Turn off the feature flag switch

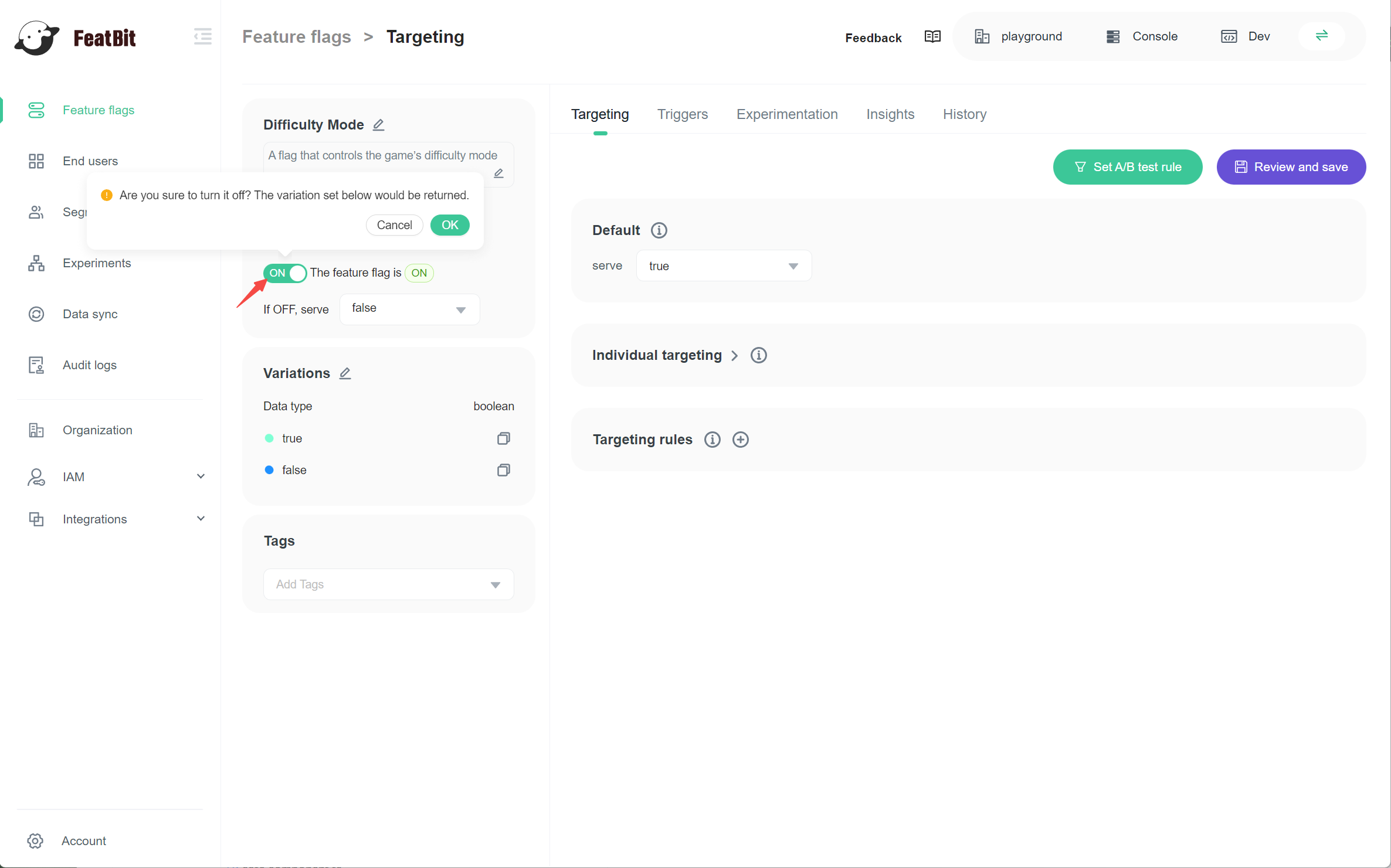pos(285,273)
